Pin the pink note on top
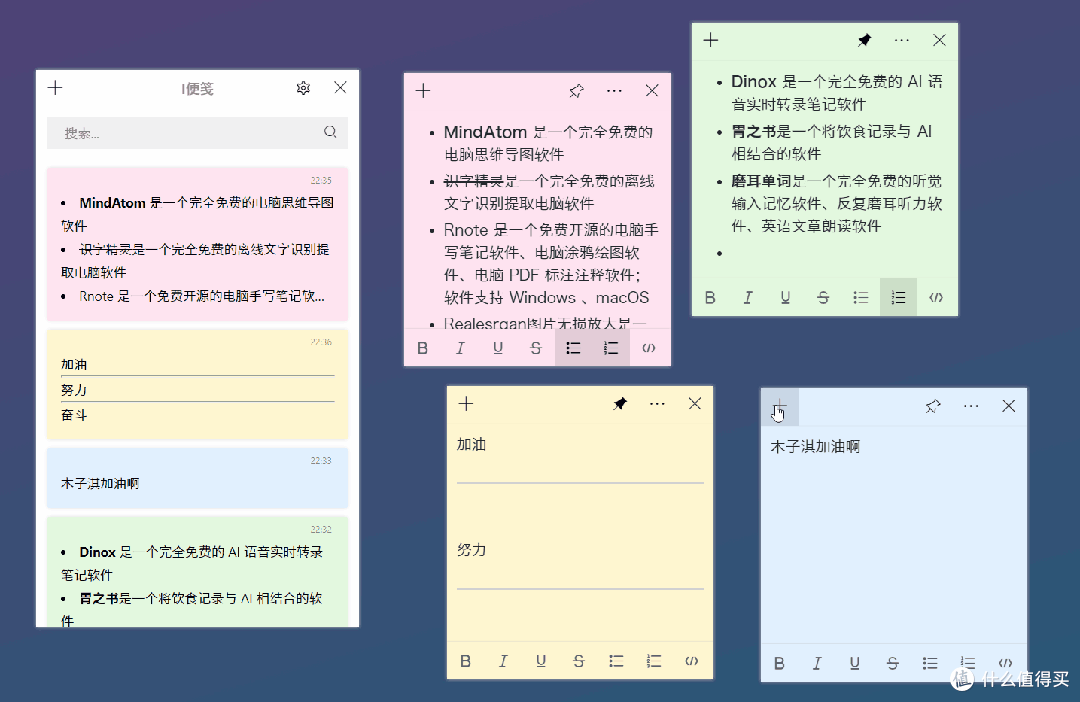Image resolution: width=1080 pixels, height=702 pixels. (577, 91)
